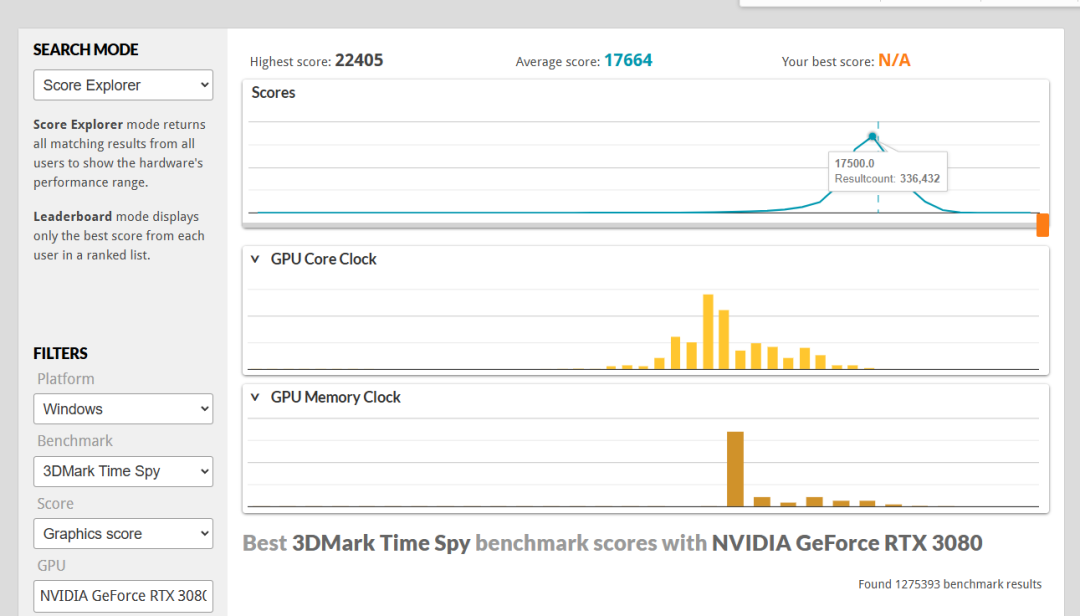Click the bold 'Leaderboard' word in description
The width and height of the screenshot is (1080, 616).
tap(72, 216)
